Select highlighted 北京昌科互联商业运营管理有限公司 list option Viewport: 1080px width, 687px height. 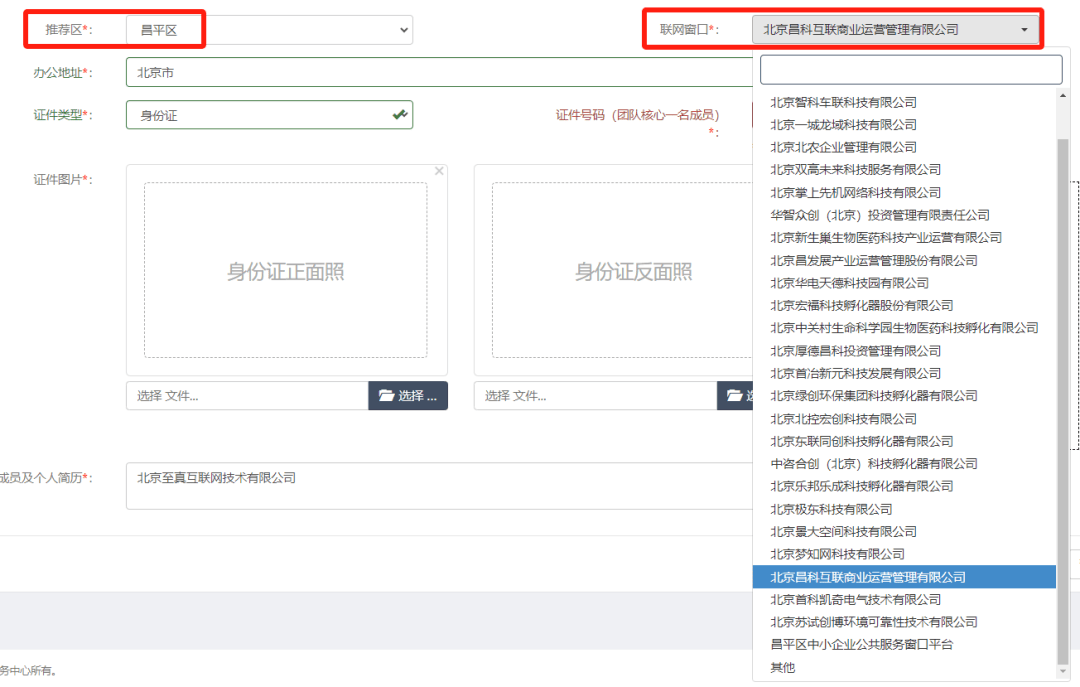(x=904, y=577)
